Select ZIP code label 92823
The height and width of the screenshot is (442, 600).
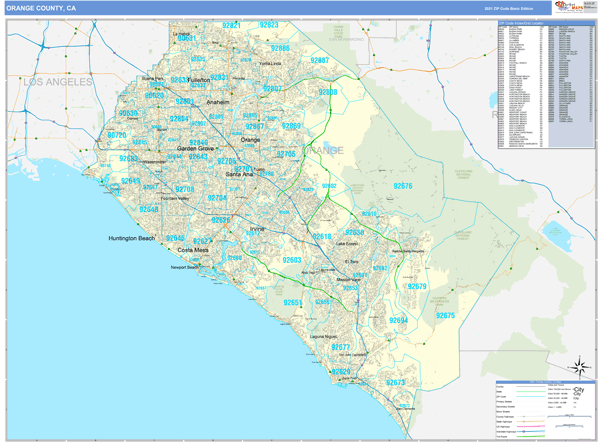tap(269, 25)
